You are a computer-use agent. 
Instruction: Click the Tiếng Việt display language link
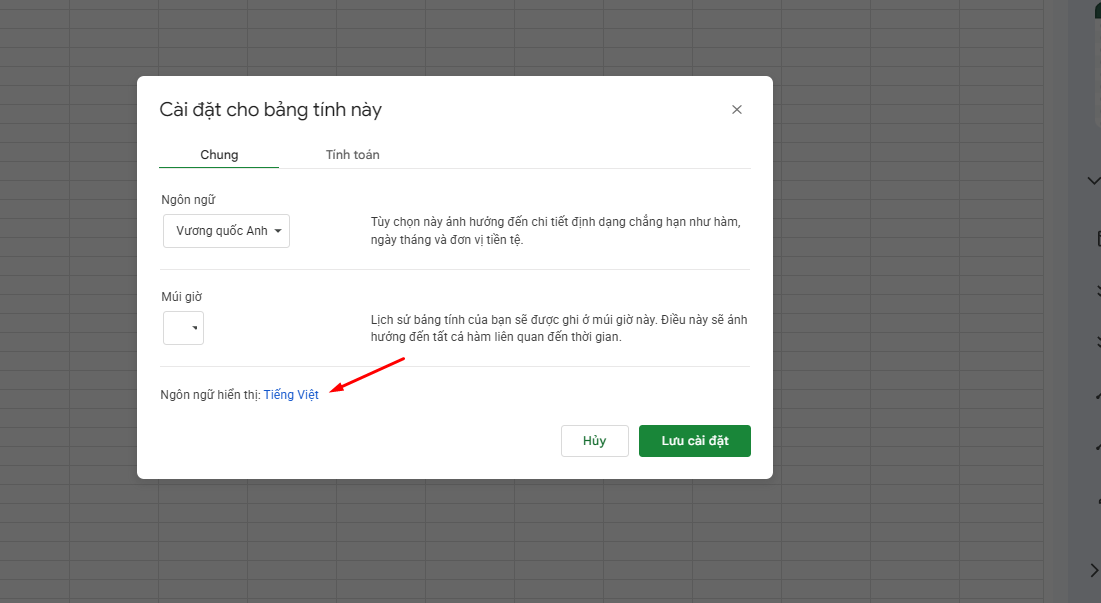coord(291,395)
